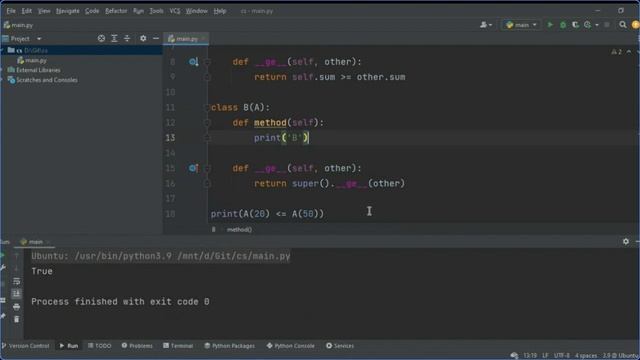Image resolution: width=640 pixels, height=360 pixels.
Task: Launch the profiler icon in toolbar
Action: [587, 25]
